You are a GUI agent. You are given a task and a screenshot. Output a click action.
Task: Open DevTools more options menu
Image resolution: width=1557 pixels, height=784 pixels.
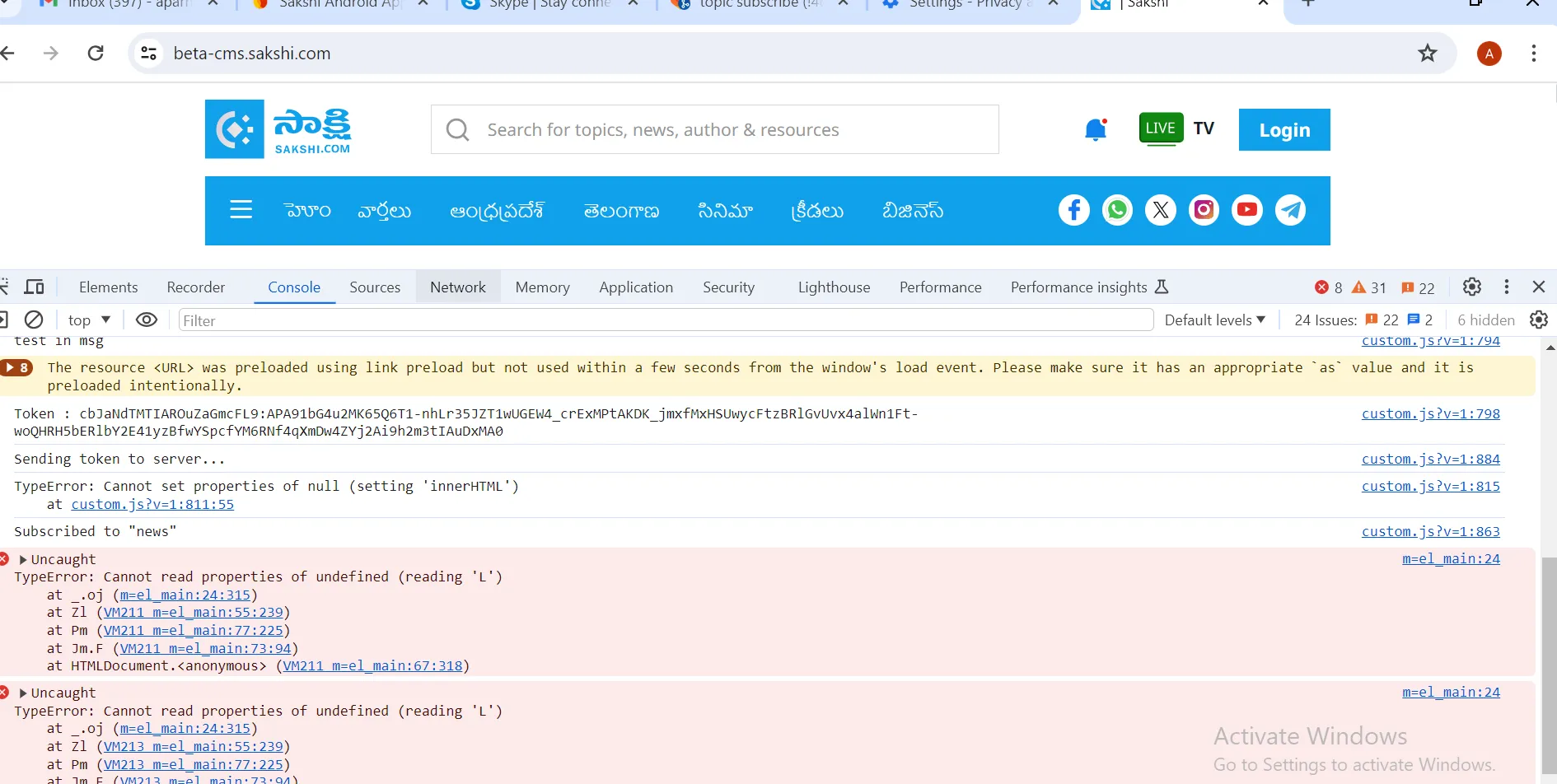[1507, 287]
